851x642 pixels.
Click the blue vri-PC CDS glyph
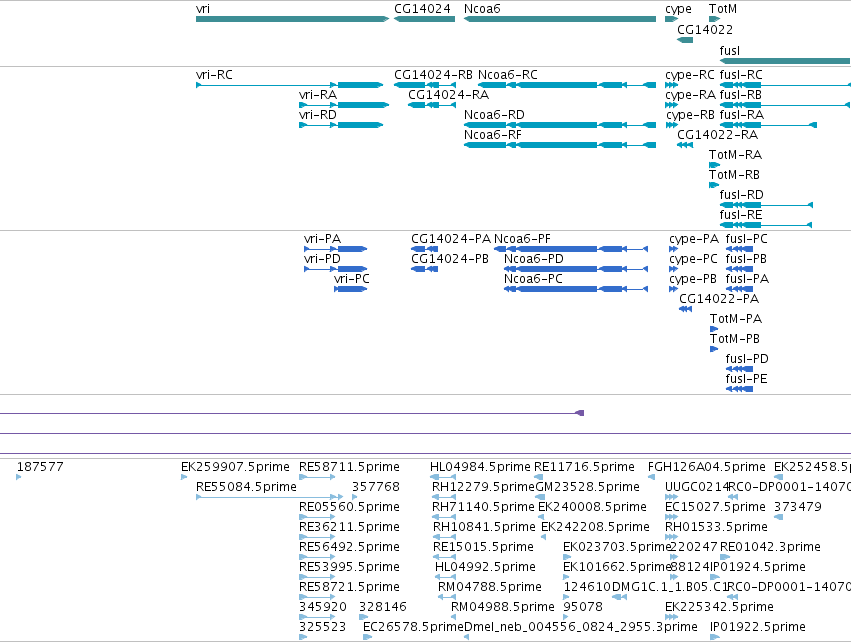(351, 289)
